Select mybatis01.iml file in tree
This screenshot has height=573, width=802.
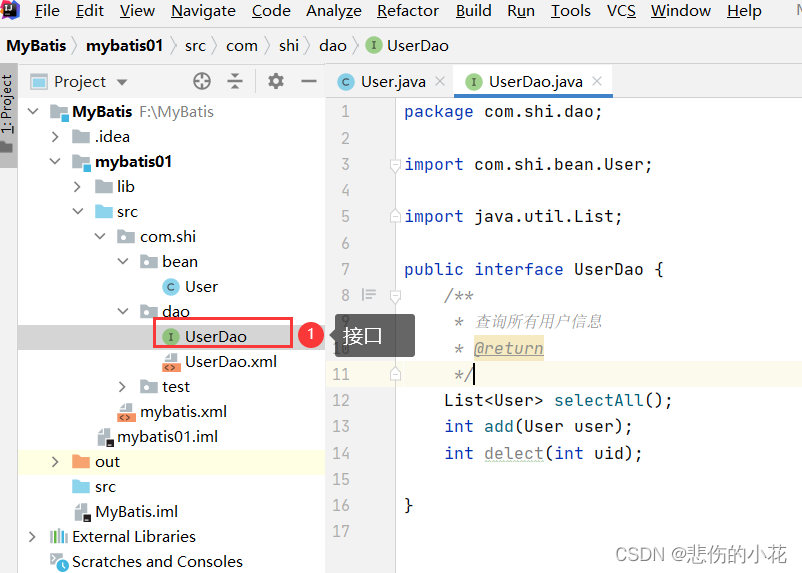click(167, 437)
